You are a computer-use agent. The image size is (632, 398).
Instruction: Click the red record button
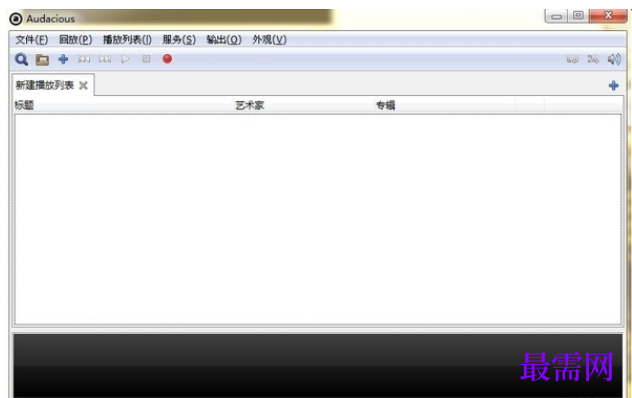click(x=167, y=59)
